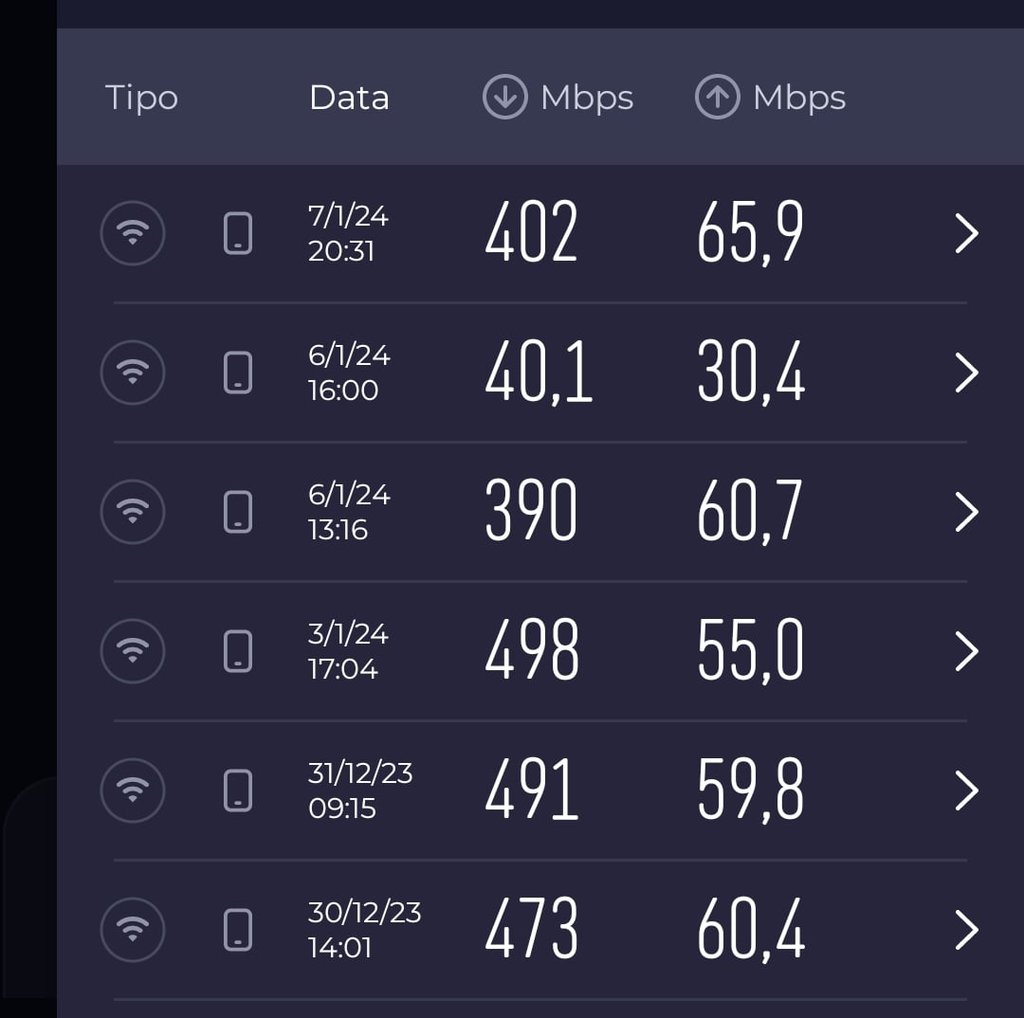The height and width of the screenshot is (1018, 1024).
Task: Click the download arrow icon in header
Action: [504, 97]
